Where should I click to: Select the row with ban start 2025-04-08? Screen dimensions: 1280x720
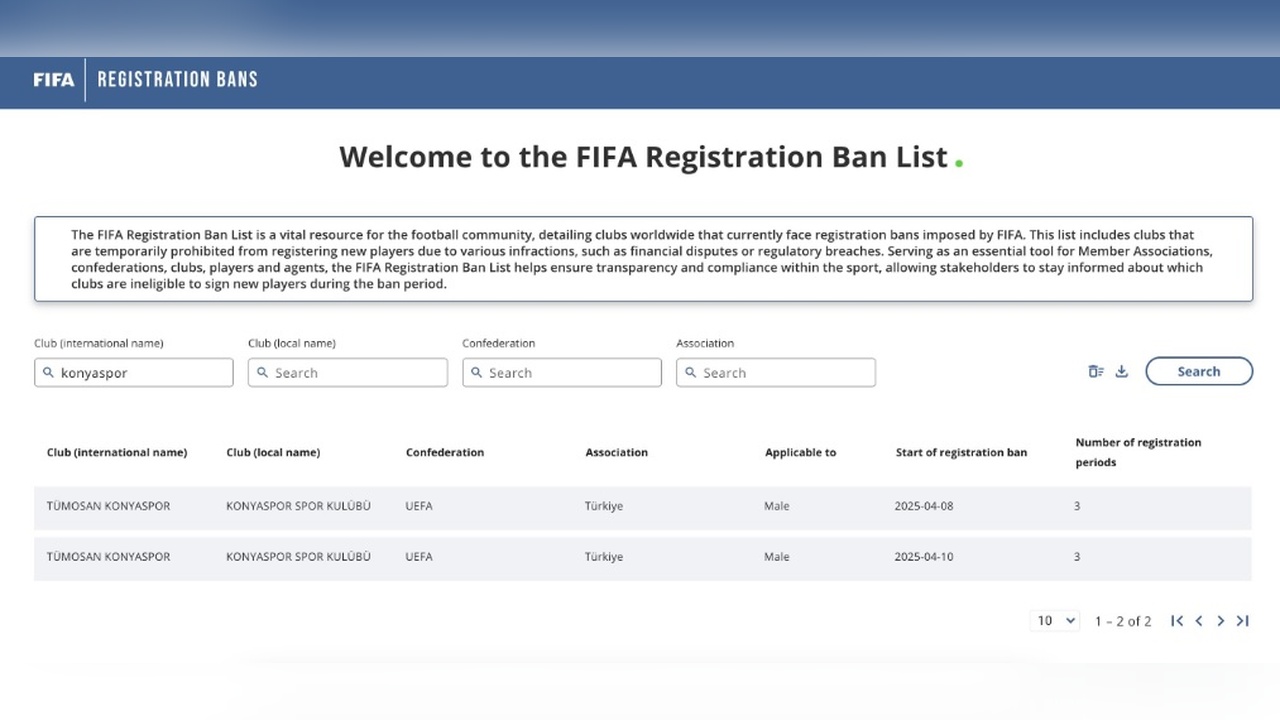pos(642,507)
